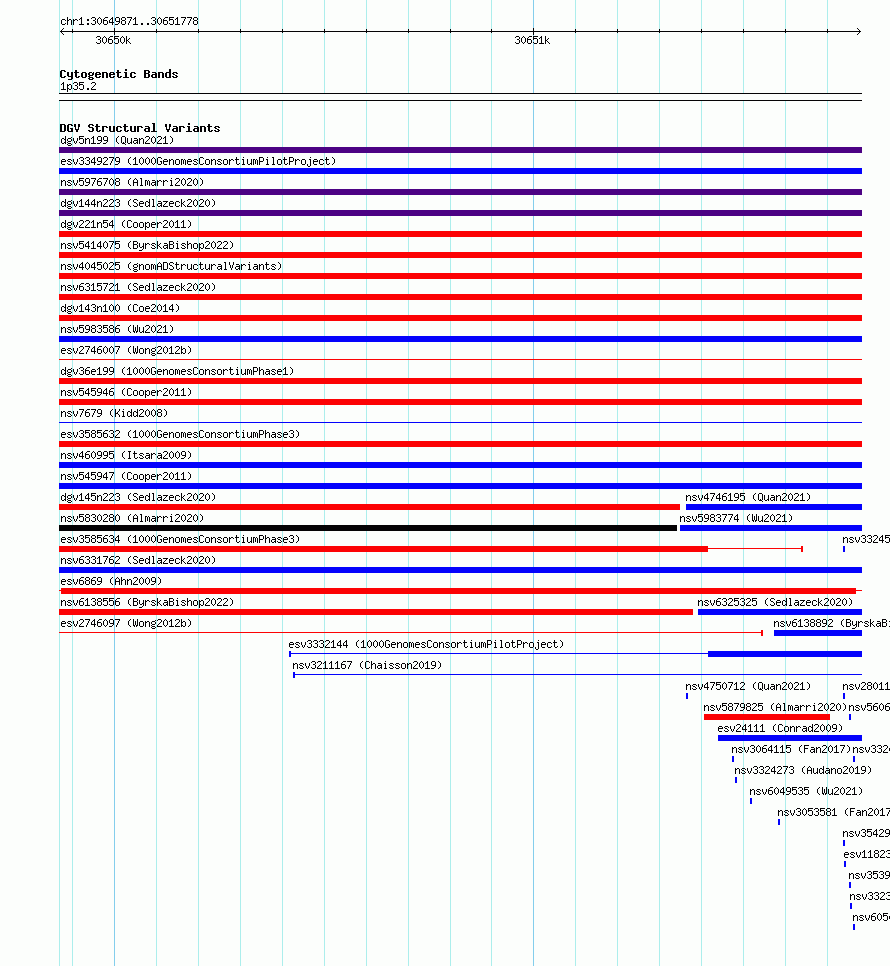Click the left arrow on the ruler
The height and width of the screenshot is (966, 890).
tap(63, 31)
